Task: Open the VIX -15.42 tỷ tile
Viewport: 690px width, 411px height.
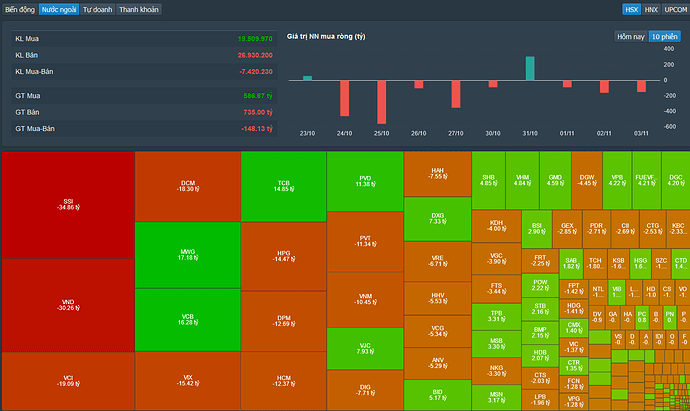Action: coord(188,381)
